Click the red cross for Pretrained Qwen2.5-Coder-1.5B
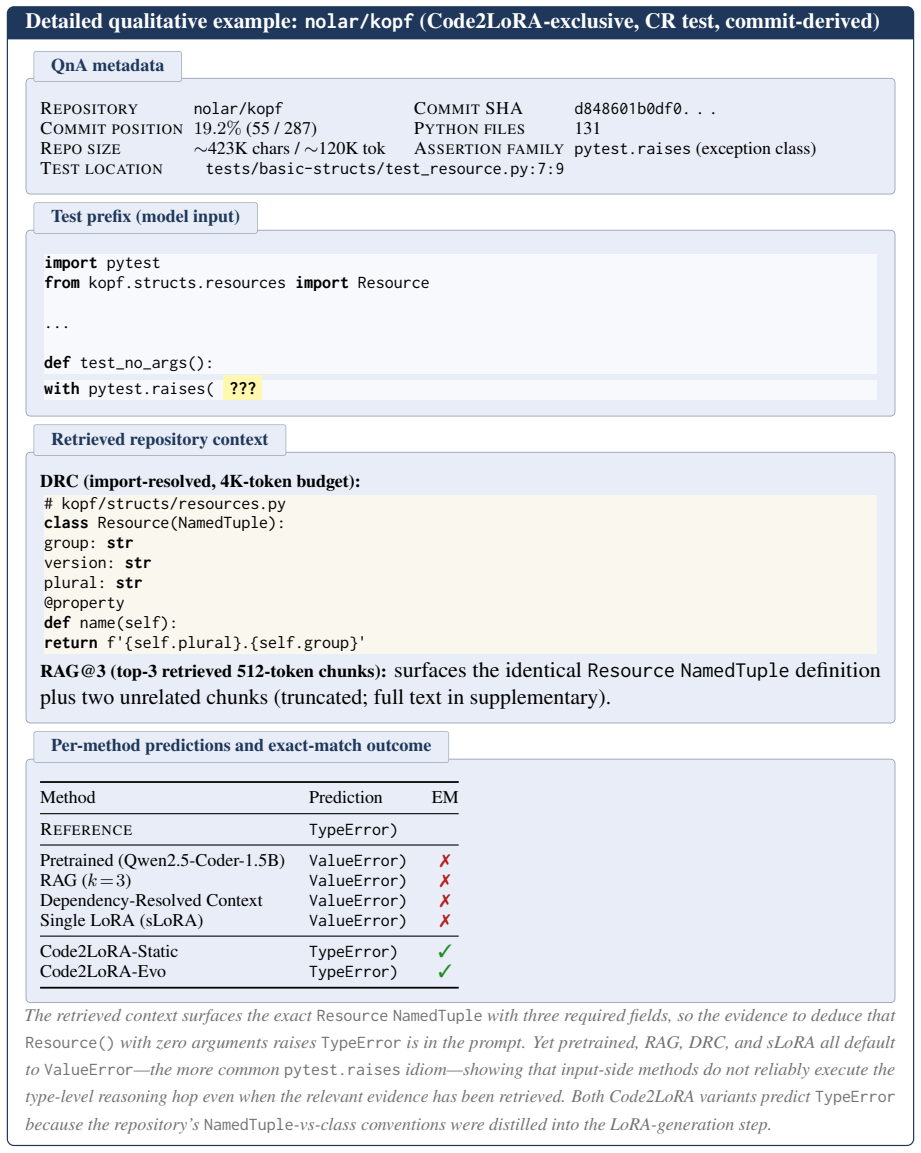The image size is (921, 1153). [x=444, y=860]
